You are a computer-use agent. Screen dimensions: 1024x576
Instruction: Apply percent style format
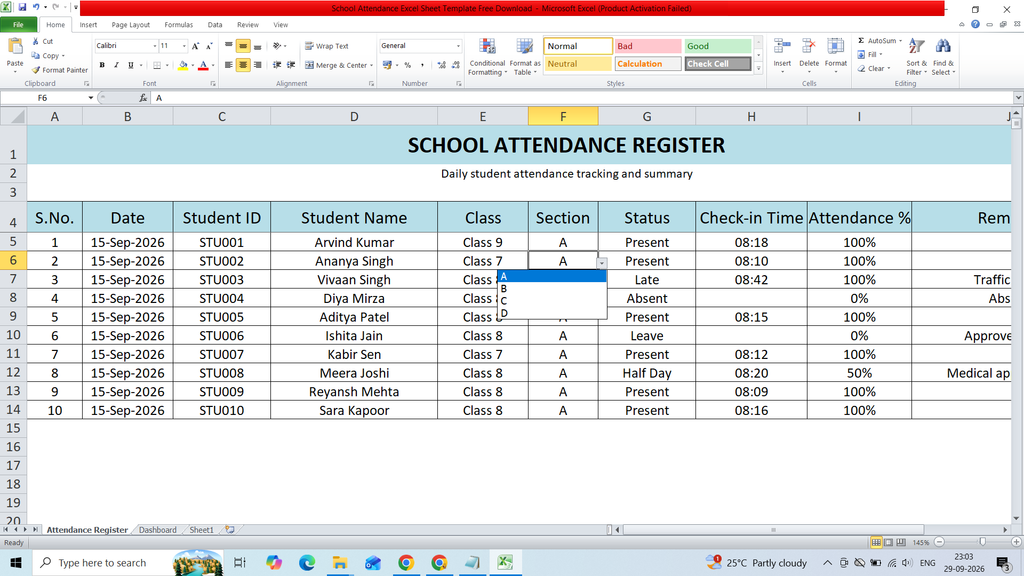pyautogui.click(x=408, y=65)
